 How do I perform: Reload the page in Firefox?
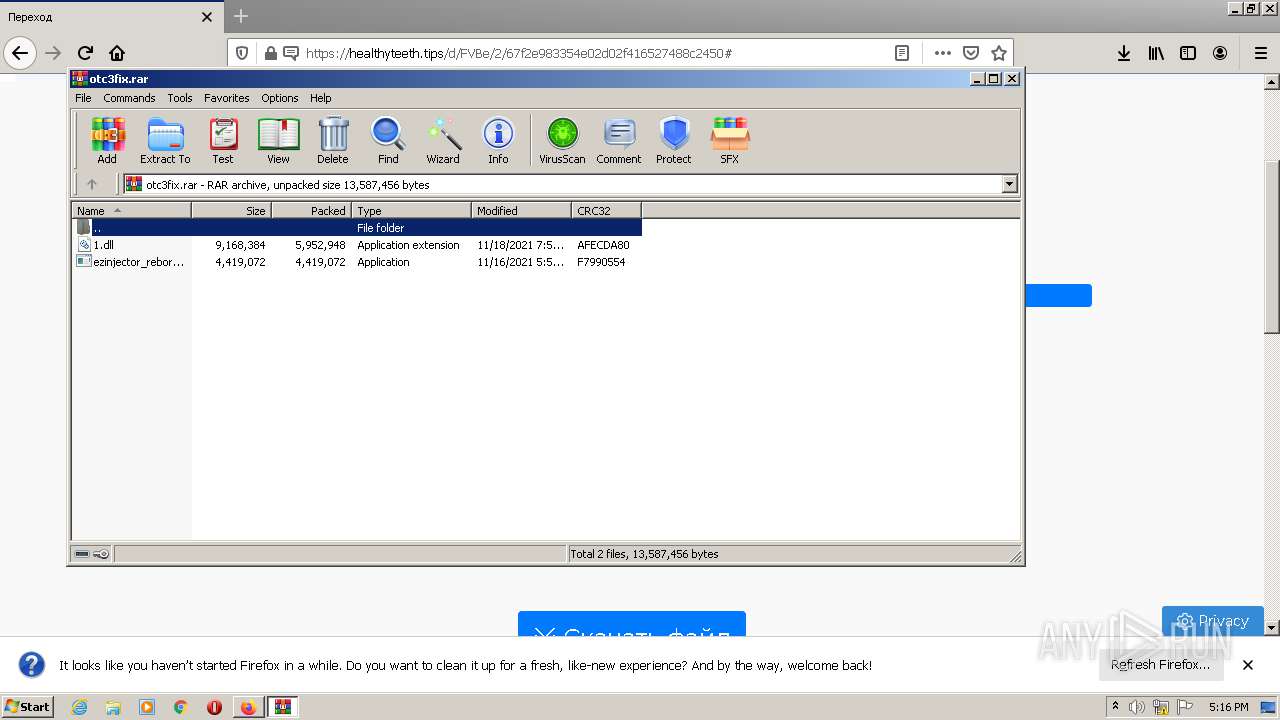point(85,53)
